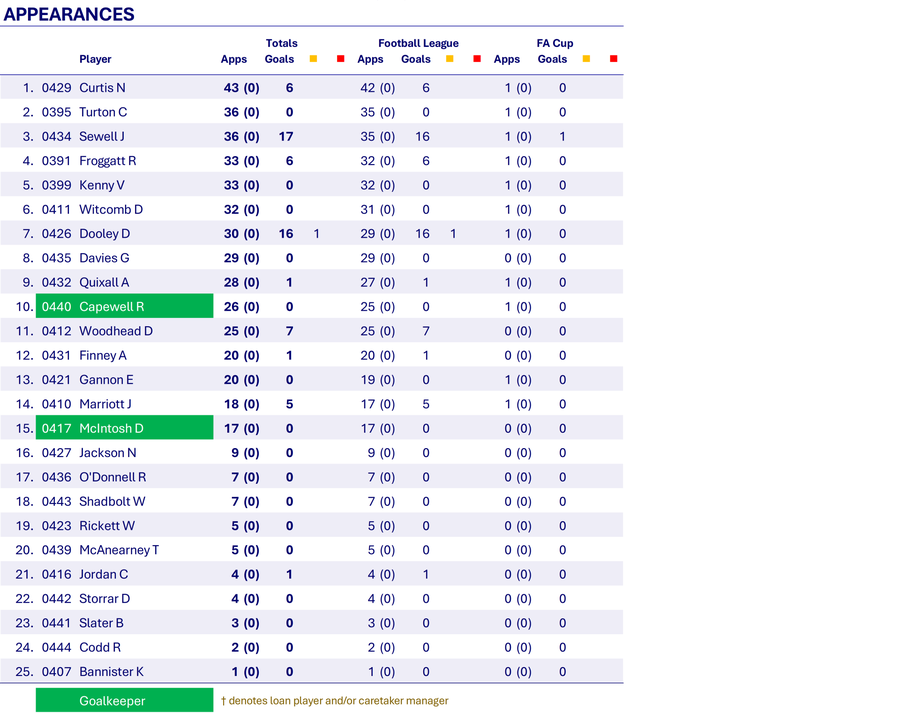The width and height of the screenshot is (900, 713).
Task: Click Dooley D Football League yellow card 1
Action: click(453, 234)
